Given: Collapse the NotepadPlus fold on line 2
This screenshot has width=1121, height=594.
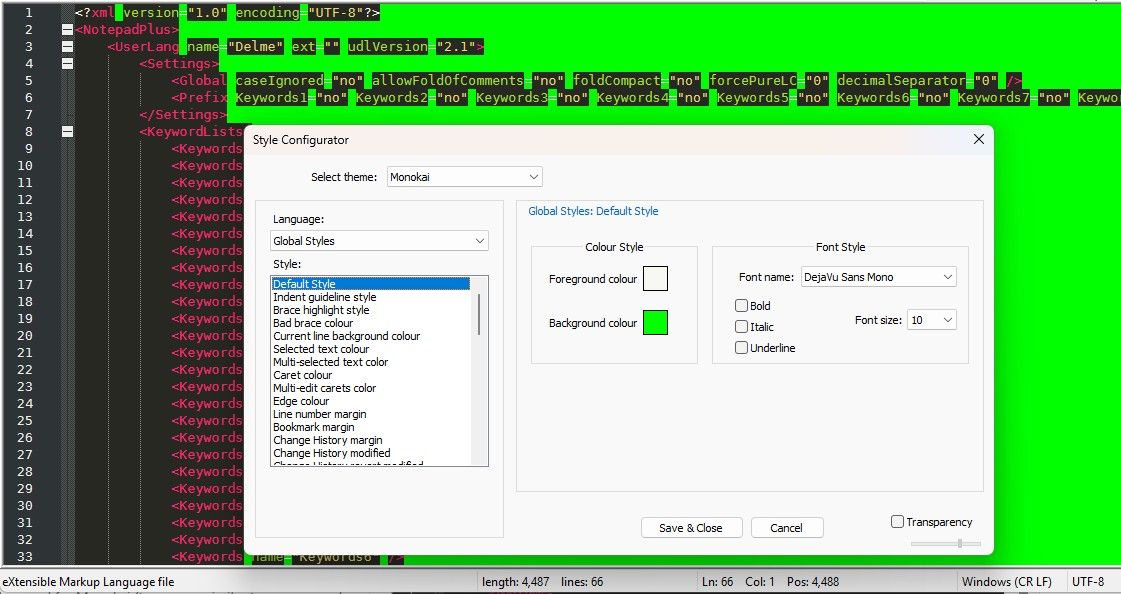Looking at the screenshot, I should 67,29.
